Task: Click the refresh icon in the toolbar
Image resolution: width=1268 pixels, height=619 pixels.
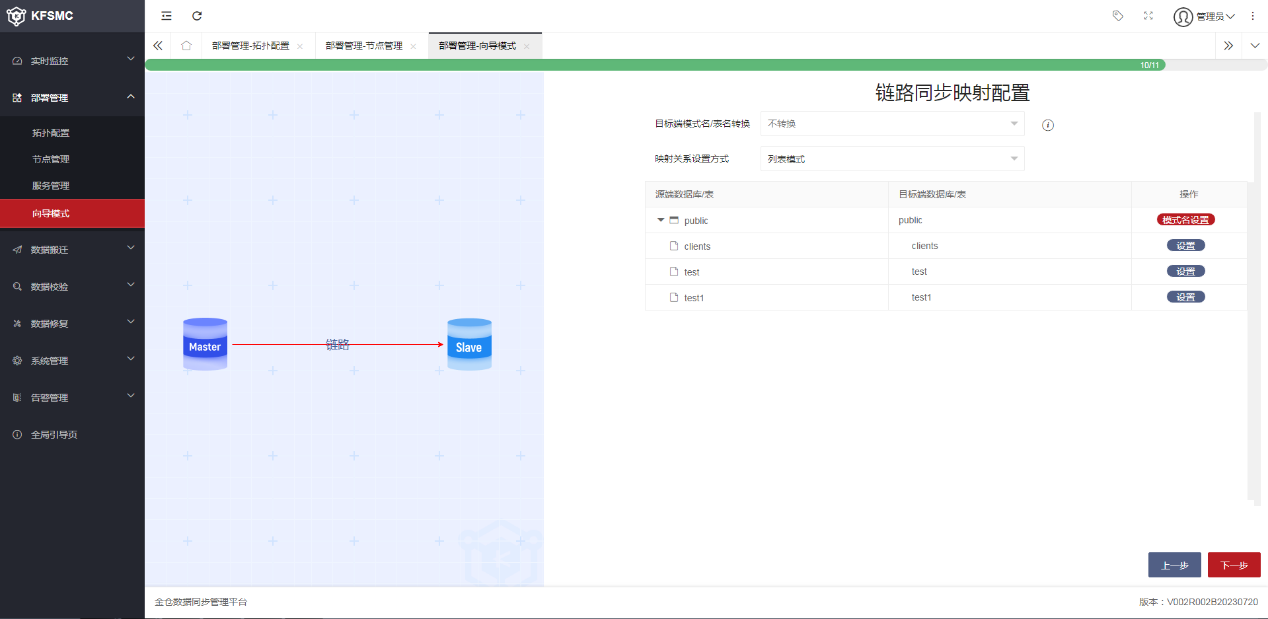Action: coord(196,16)
